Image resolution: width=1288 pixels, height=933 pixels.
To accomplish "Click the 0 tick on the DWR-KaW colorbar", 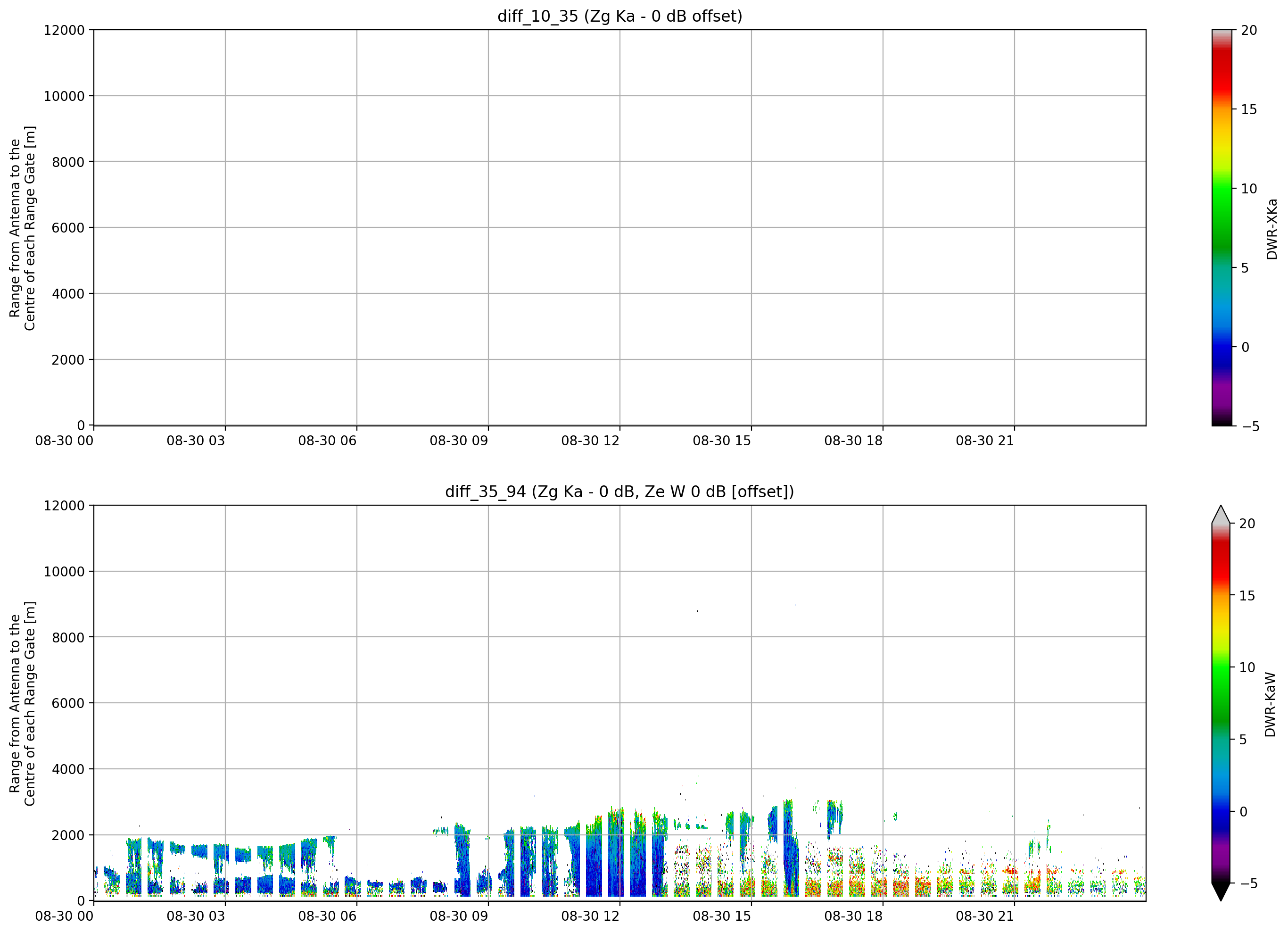I will (1243, 811).
